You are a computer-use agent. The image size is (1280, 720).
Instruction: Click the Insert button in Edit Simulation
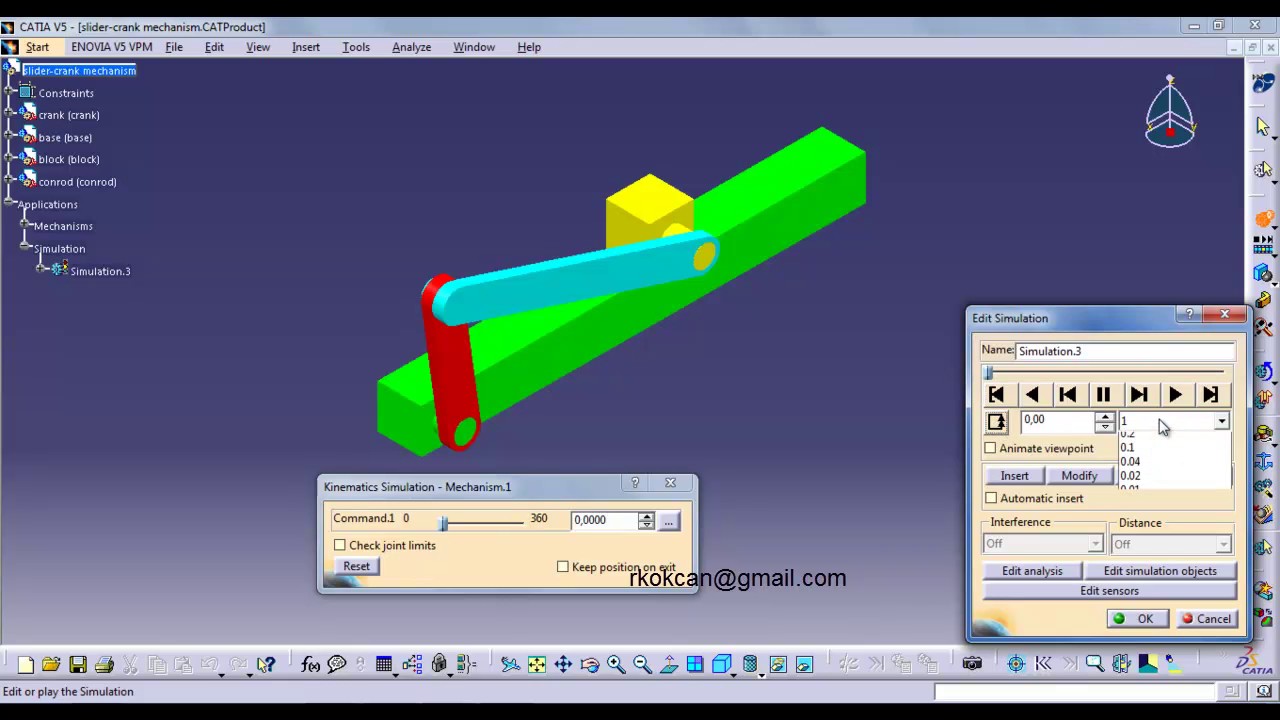click(x=1014, y=476)
